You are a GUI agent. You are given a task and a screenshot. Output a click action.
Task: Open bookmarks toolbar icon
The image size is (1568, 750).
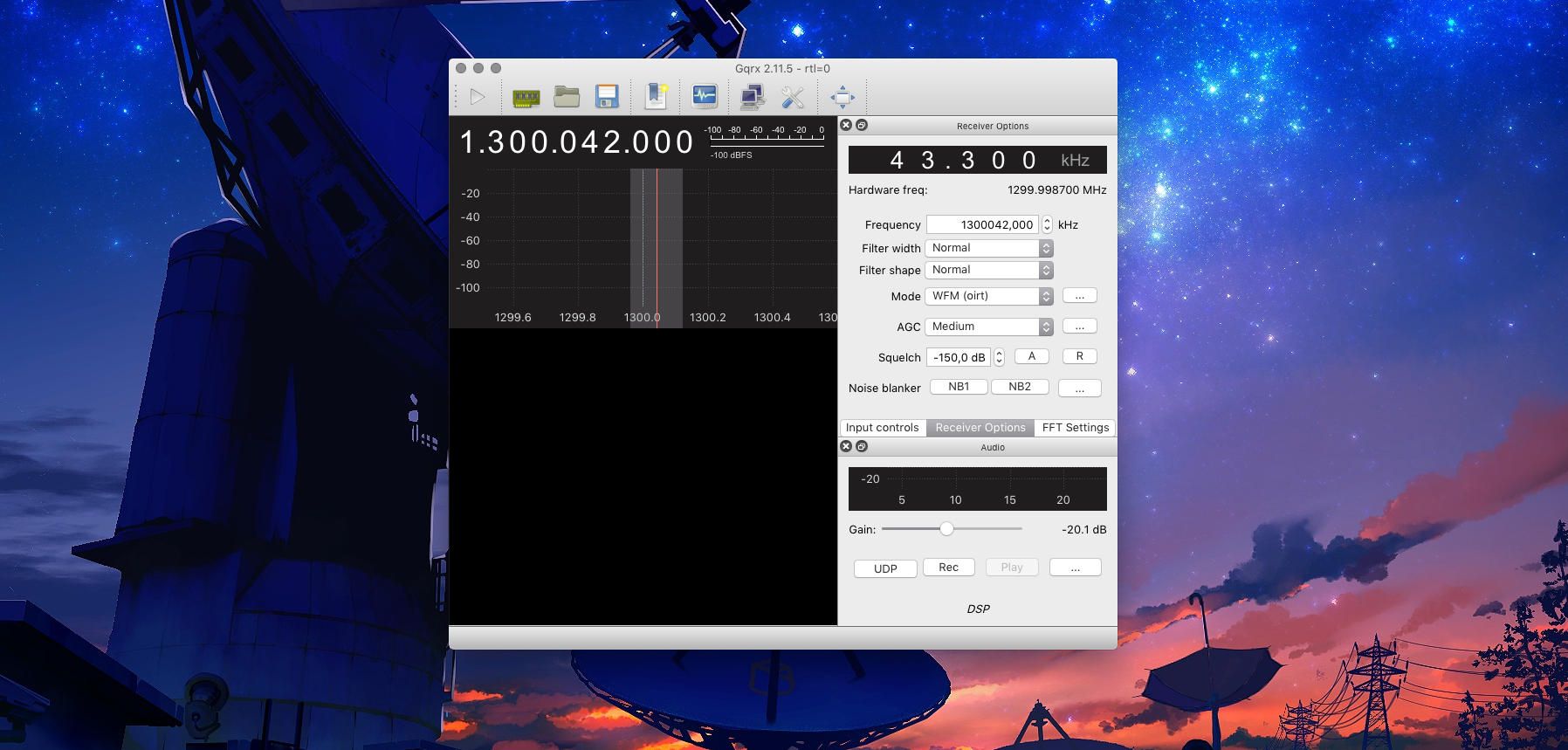pos(656,97)
